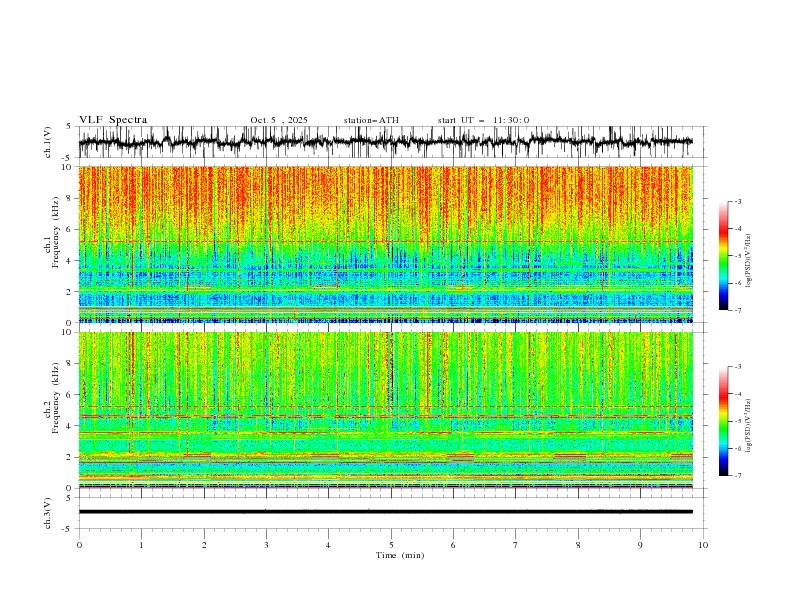The width and height of the screenshot is (792, 612).
Task: Click the "8" kHz tick of ch.1 spectrogram
Action: click(x=71, y=198)
